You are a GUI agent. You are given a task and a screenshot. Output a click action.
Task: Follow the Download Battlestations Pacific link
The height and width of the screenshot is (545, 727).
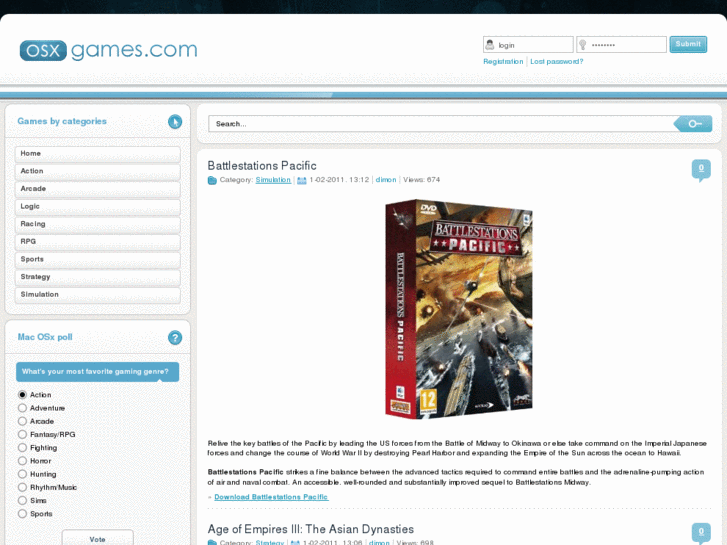click(x=271, y=497)
